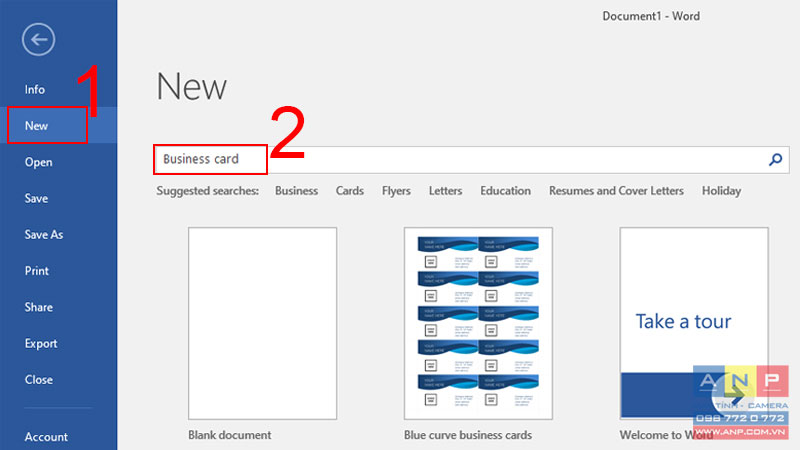Select Save in the sidebar
The width and height of the screenshot is (800, 450).
36,198
